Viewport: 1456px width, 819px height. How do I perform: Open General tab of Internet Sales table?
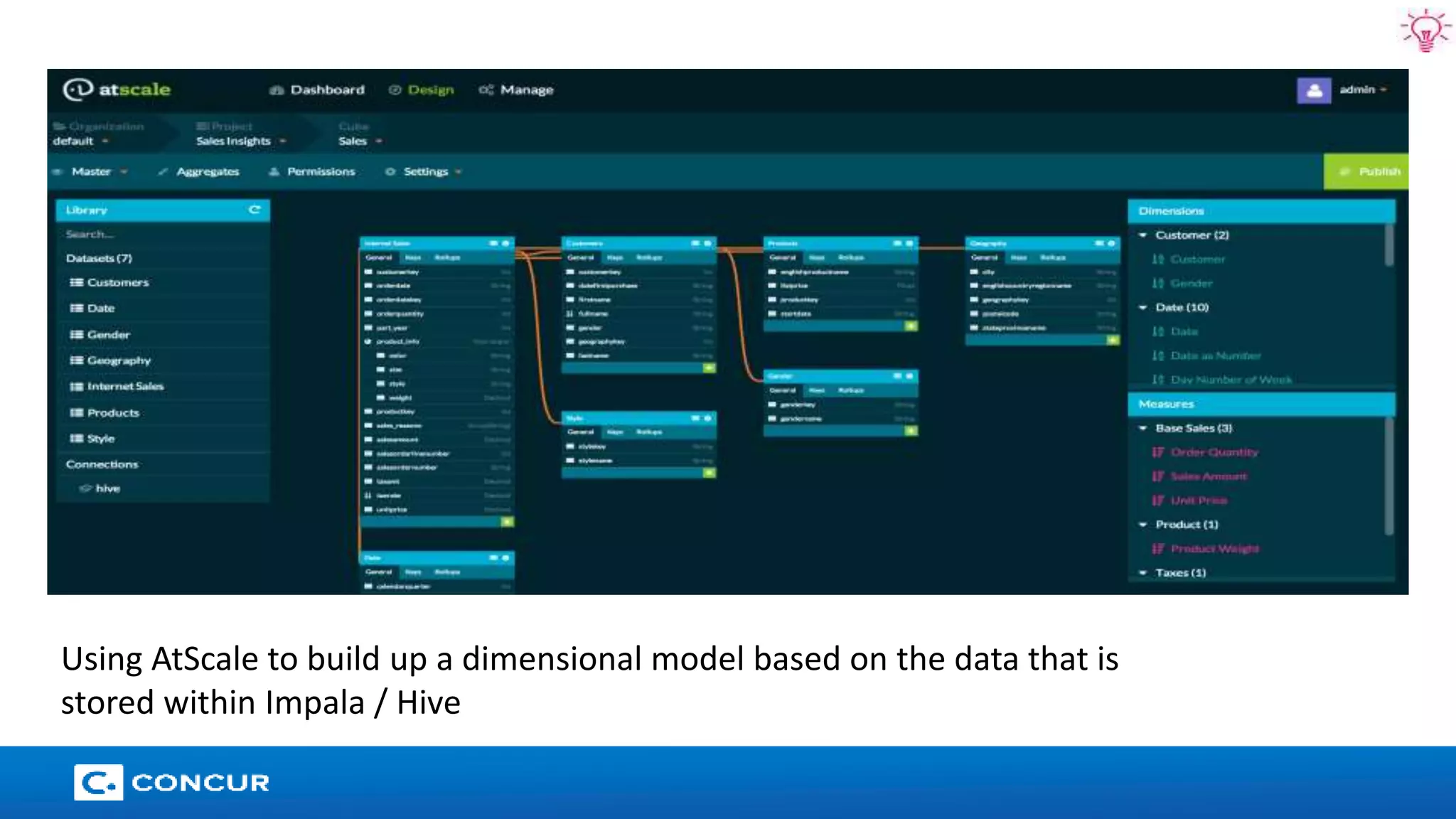coord(379,257)
